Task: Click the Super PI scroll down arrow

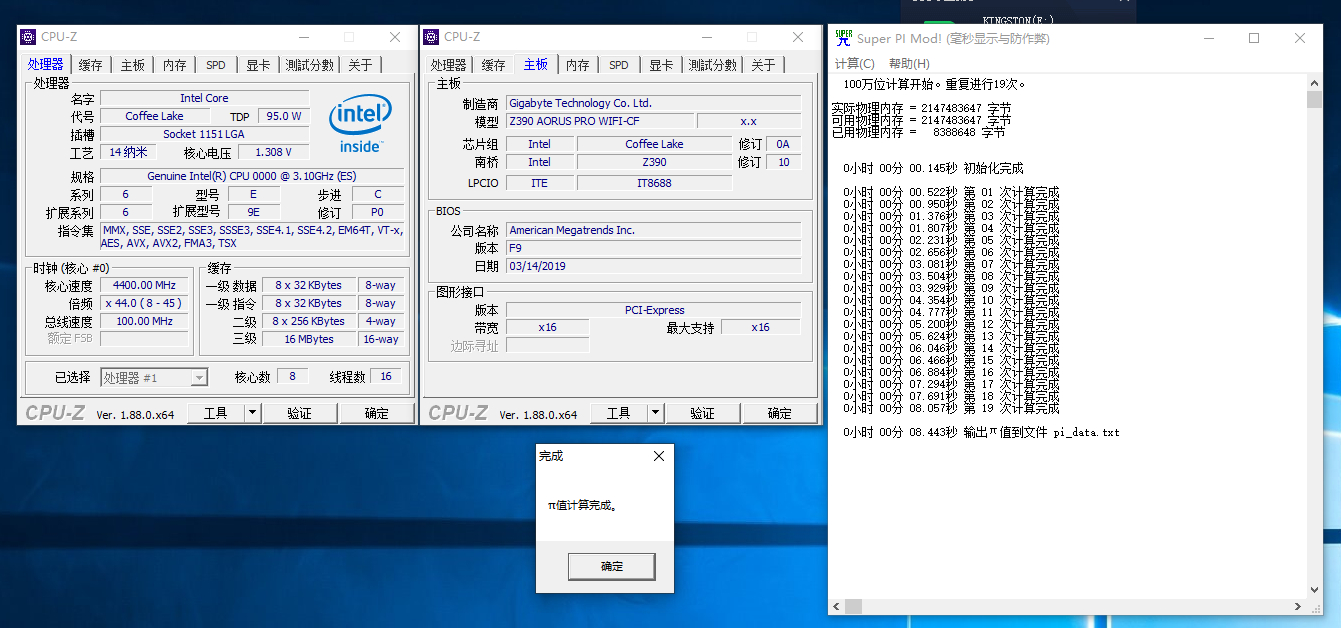Action: 1314,591
